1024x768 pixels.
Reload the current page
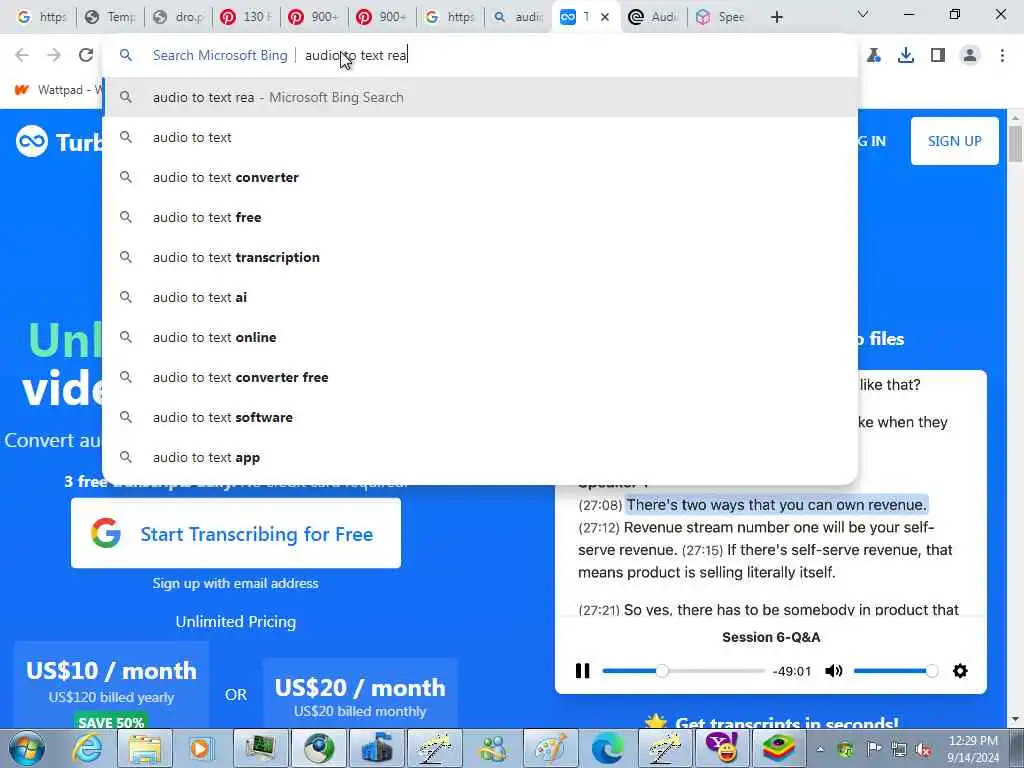(86, 55)
